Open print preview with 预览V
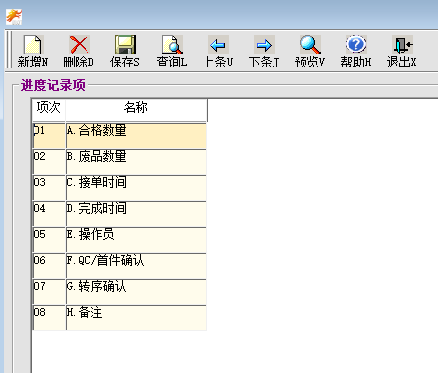Viewport: 438px width, 373px height. [x=310, y=51]
